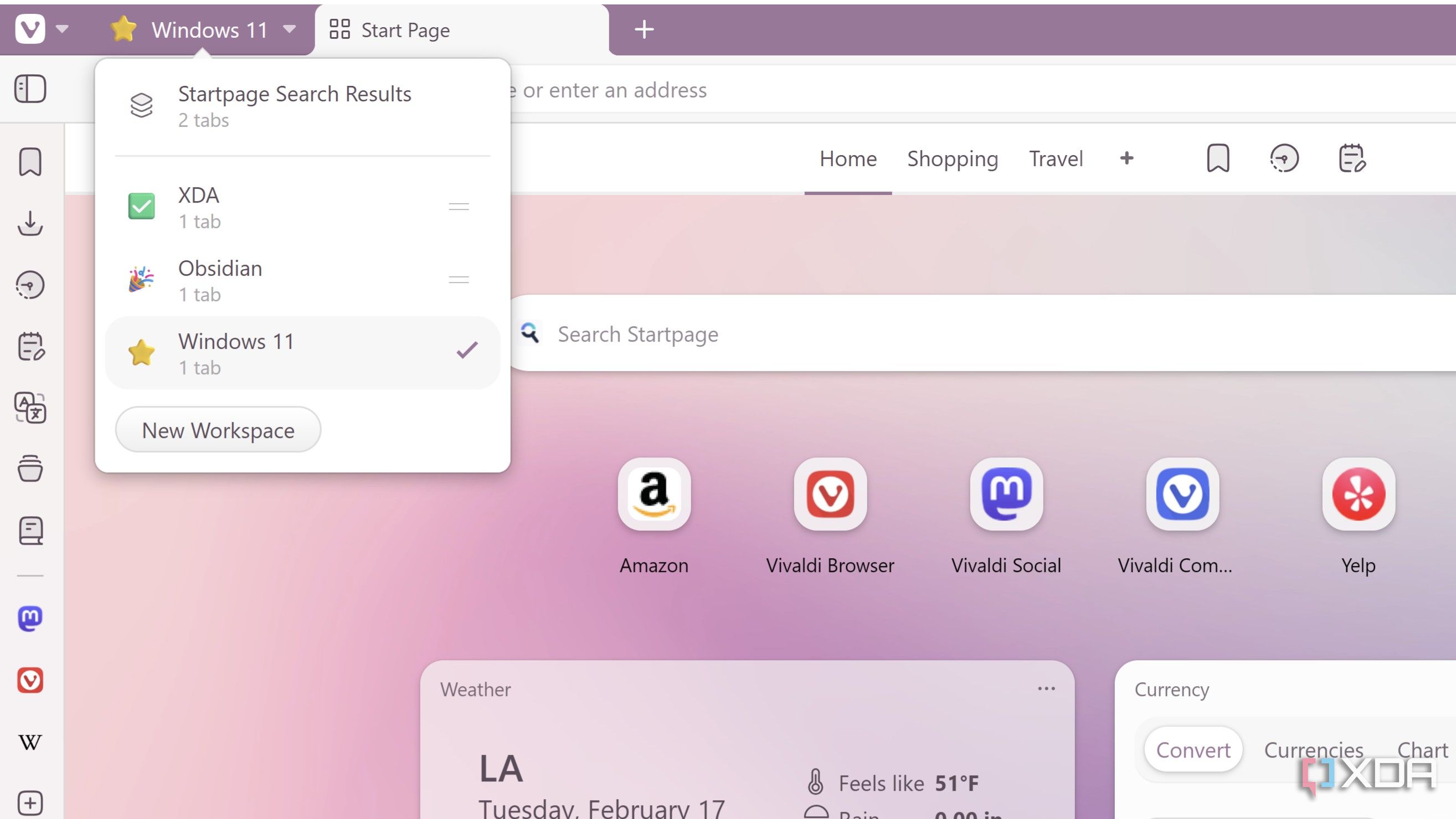1456x819 pixels.
Task: Add a new web panel
Action: point(30,803)
